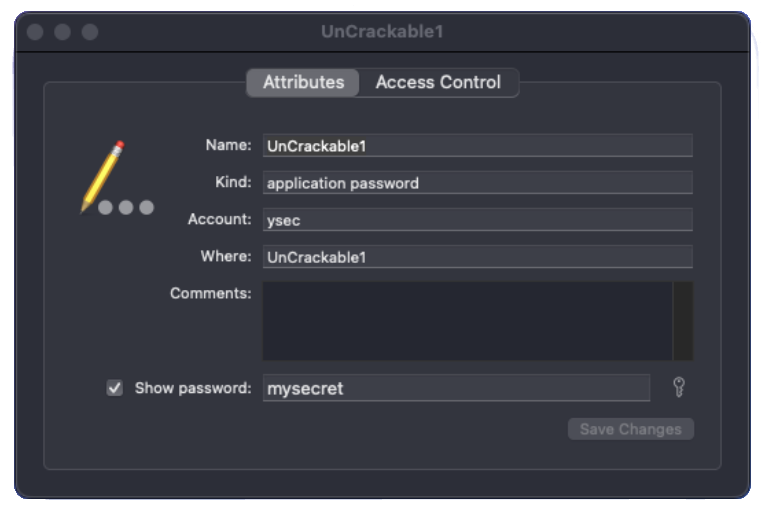Click the Comments area vertical scrollbar
The image size is (762, 513).
683,320
